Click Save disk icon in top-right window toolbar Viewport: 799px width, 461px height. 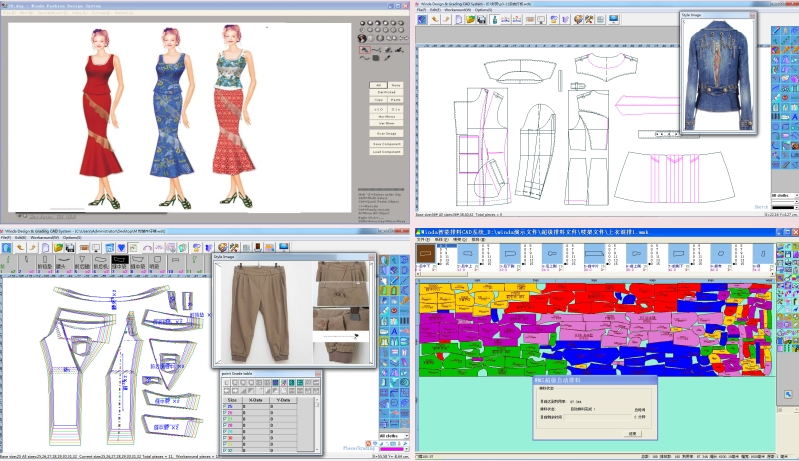pos(482,19)
